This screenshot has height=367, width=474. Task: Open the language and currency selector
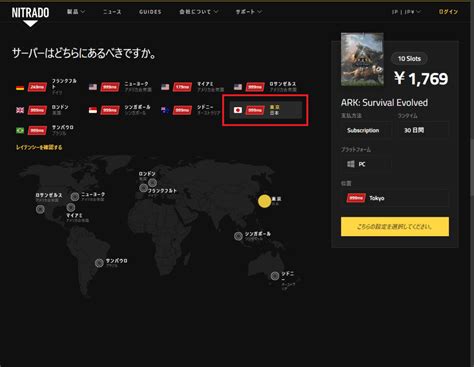pos(406,12)
